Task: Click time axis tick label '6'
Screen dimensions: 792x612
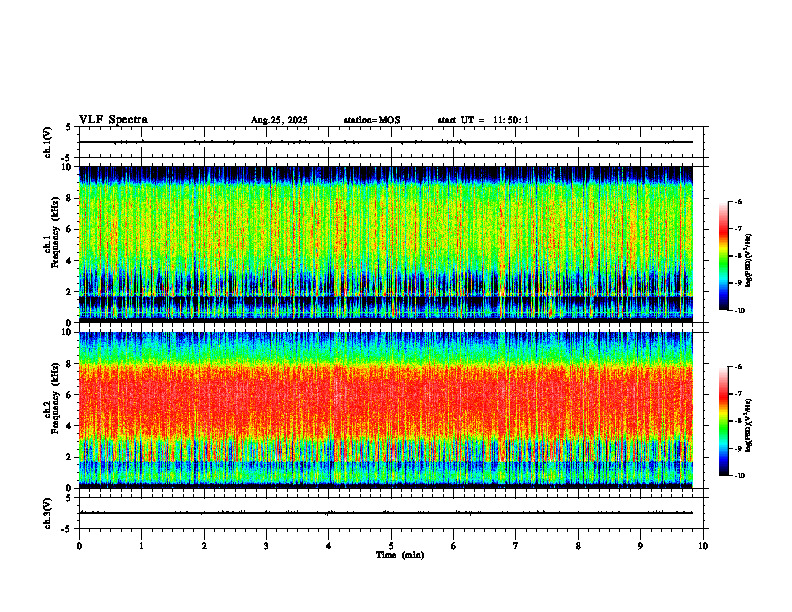Action: point(454,546)
